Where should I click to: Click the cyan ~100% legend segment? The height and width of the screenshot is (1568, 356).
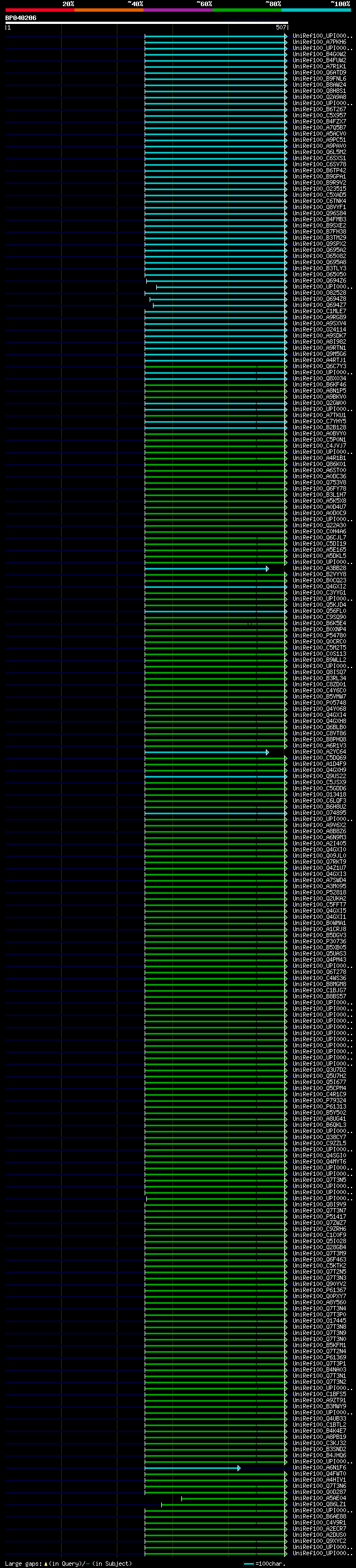[x=317, y=10]
